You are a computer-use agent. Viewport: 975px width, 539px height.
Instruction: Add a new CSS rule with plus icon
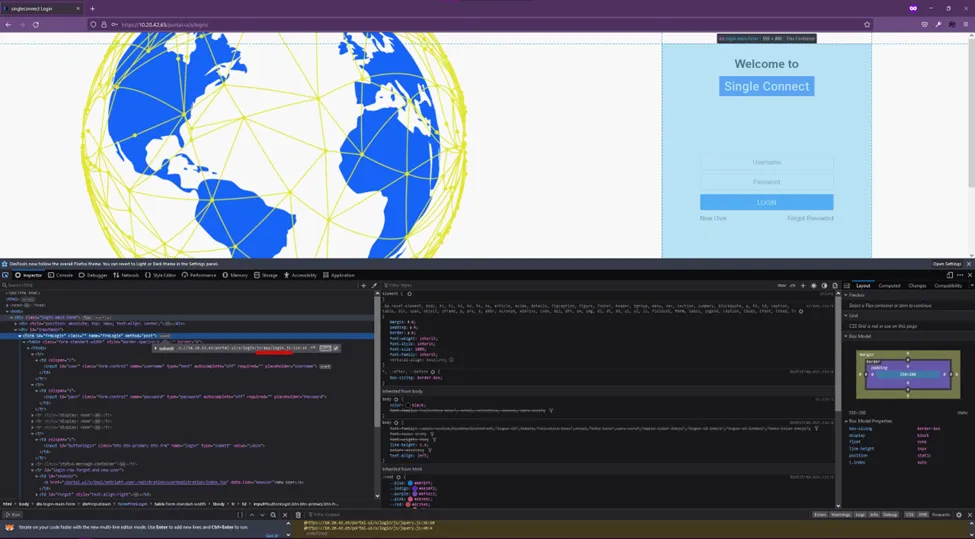point(803,285)
